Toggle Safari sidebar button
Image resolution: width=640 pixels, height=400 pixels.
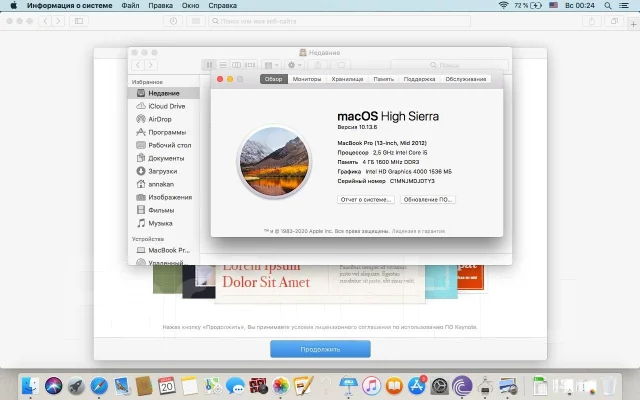pyautogui.click(x=79, y=21)
